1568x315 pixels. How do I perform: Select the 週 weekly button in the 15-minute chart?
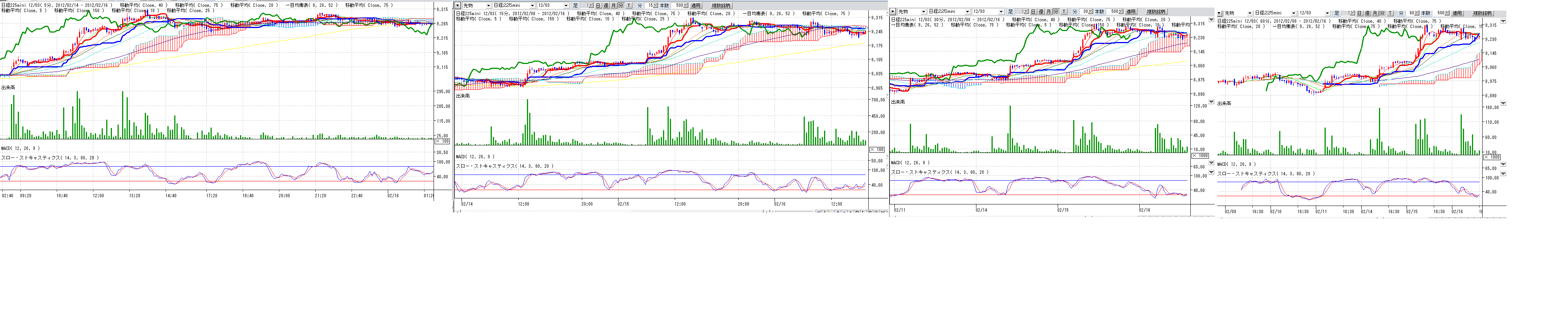click(606, 5)
